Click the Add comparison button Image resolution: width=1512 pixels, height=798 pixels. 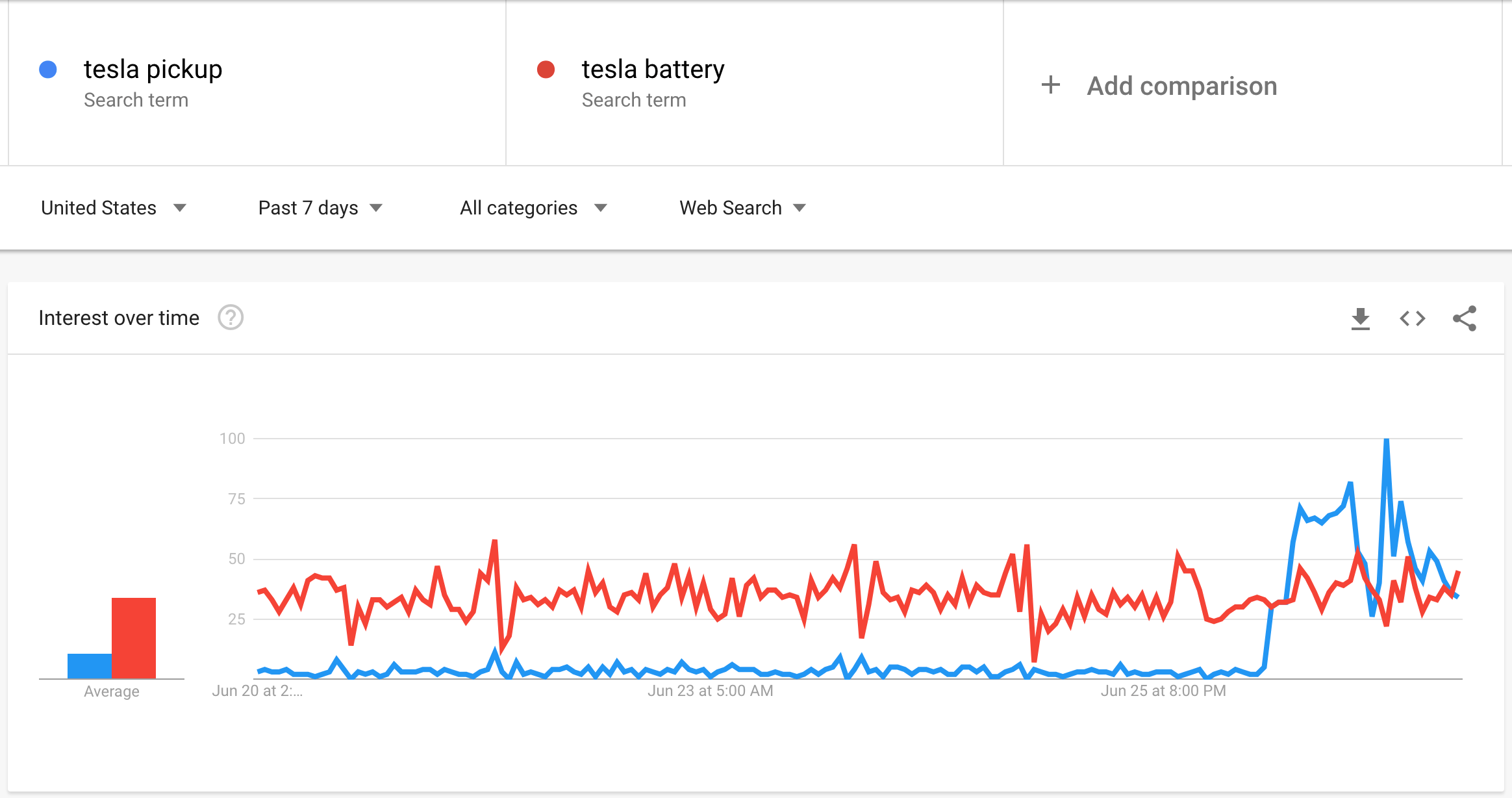(1181, 86)
